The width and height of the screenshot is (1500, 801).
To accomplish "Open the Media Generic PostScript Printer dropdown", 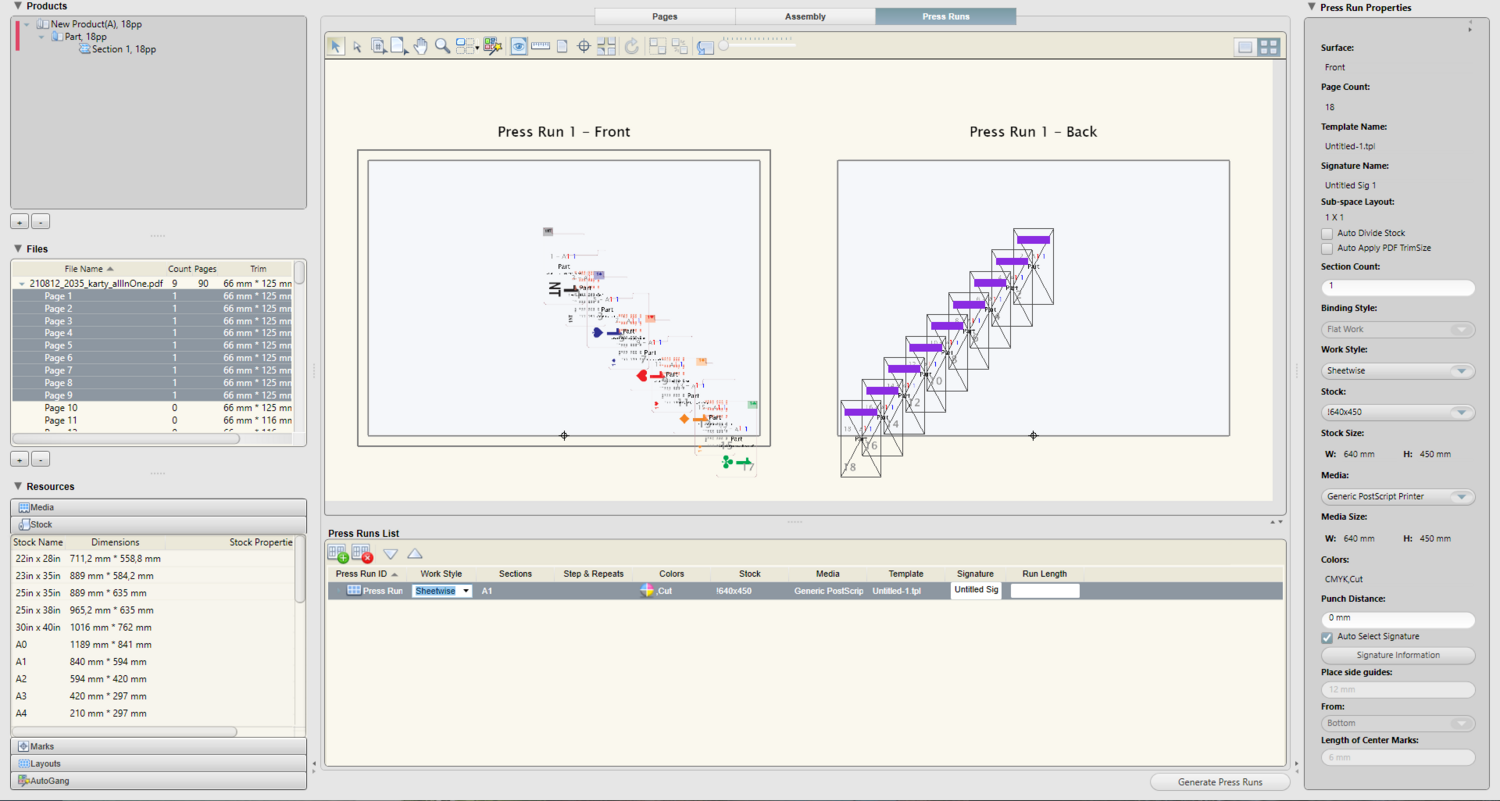I will point(1398,496).
